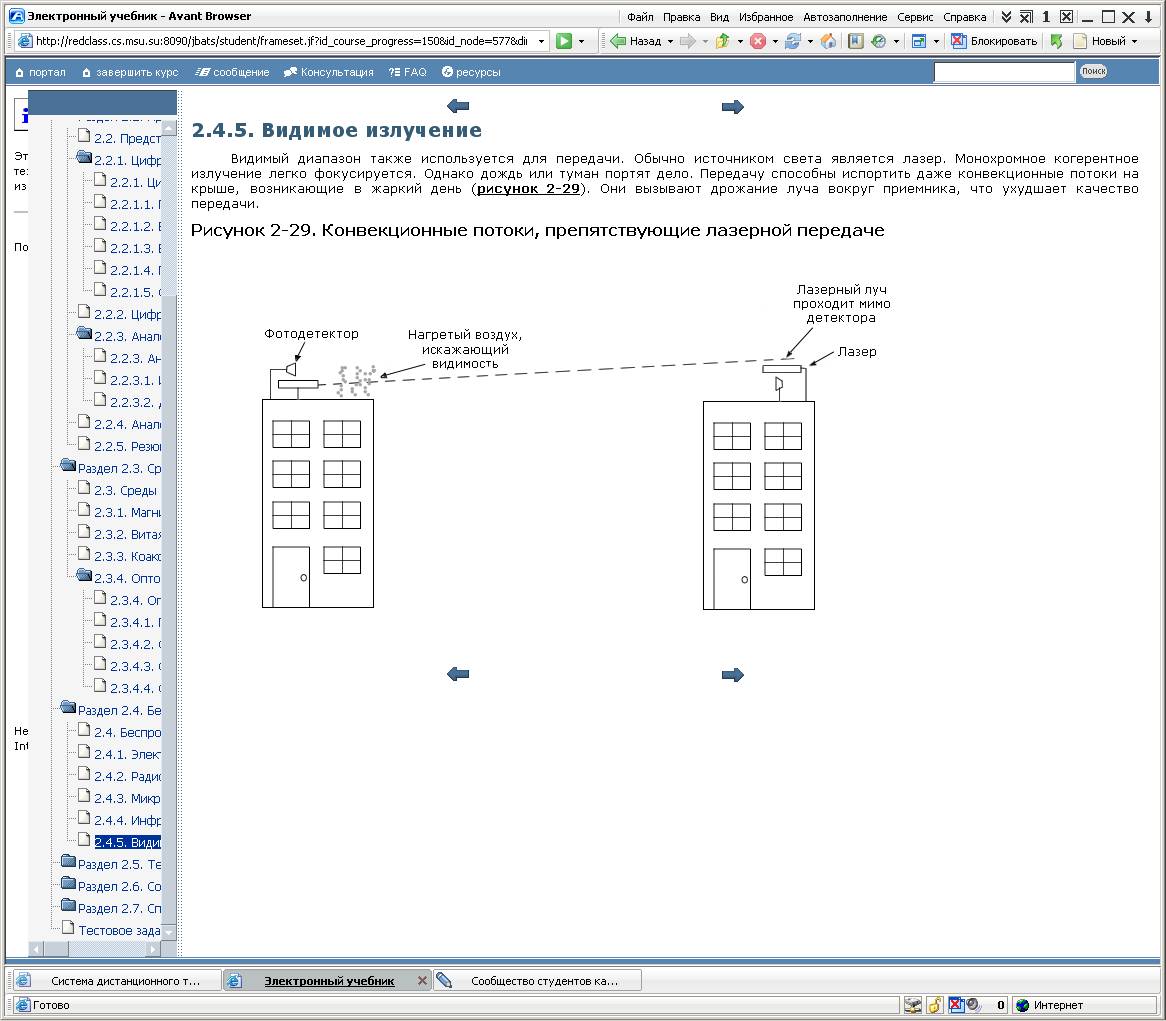Image resolution: width=1166 pixels, height=1021 pixels.
Task: Click the address bar URL field
Action: [x=282, y=42]
